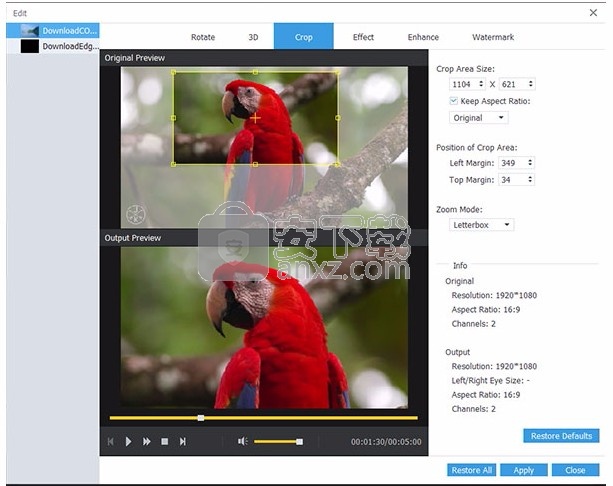The image size is (613, 486).
Task: Select the crop center crosshair
Action: tap(255, 118)
